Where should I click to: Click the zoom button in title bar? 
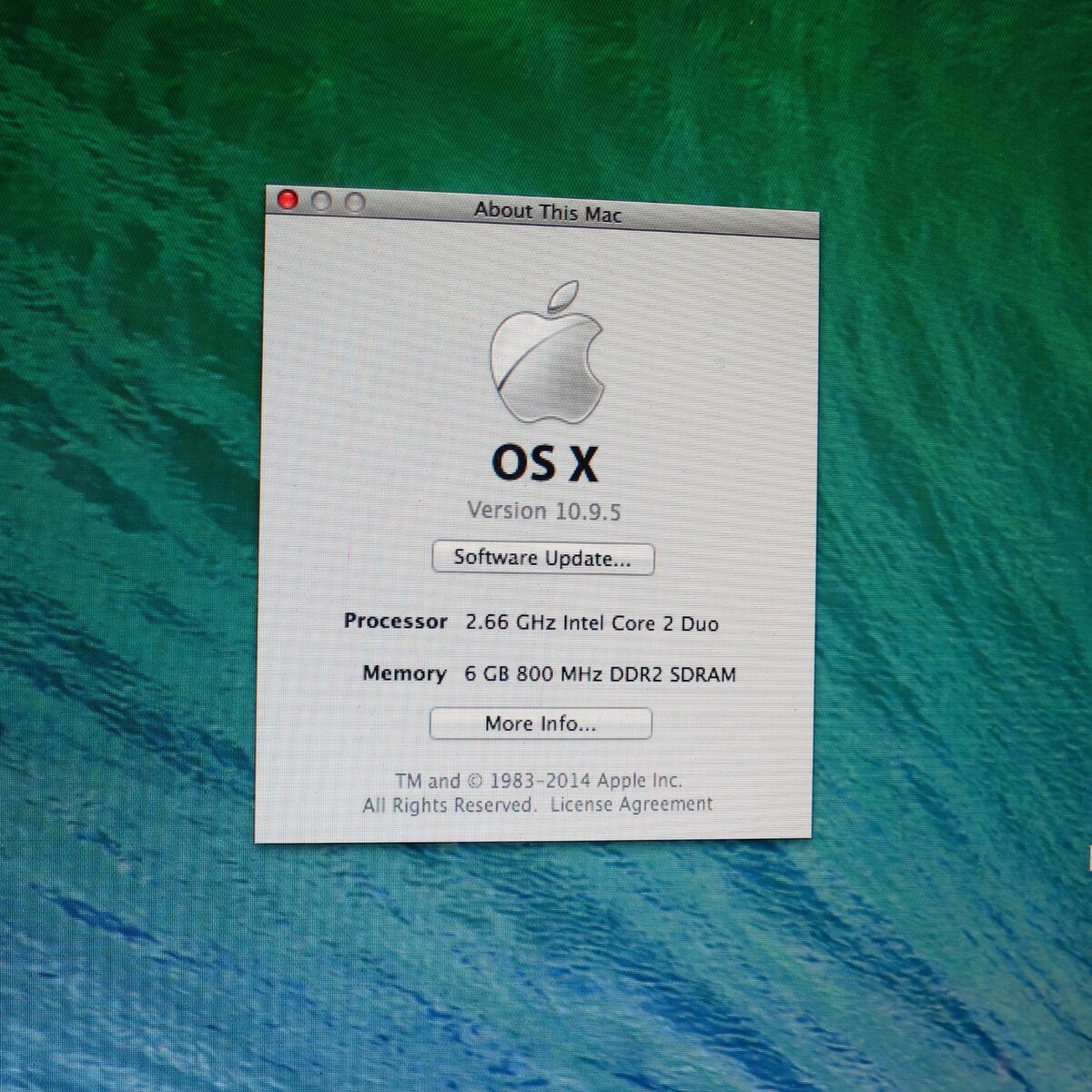click(x=355, y=202)
